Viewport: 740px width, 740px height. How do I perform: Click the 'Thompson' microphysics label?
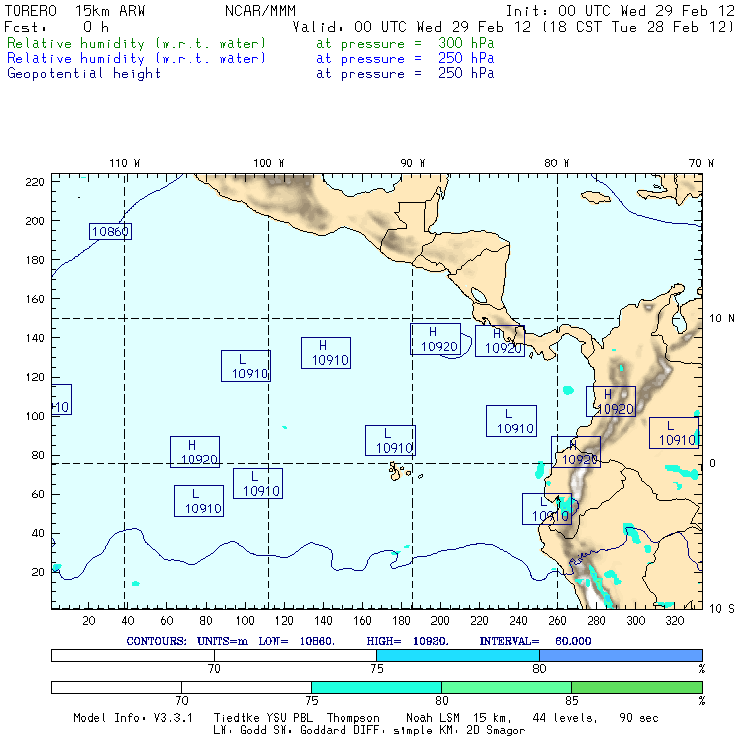coord(353,718)
